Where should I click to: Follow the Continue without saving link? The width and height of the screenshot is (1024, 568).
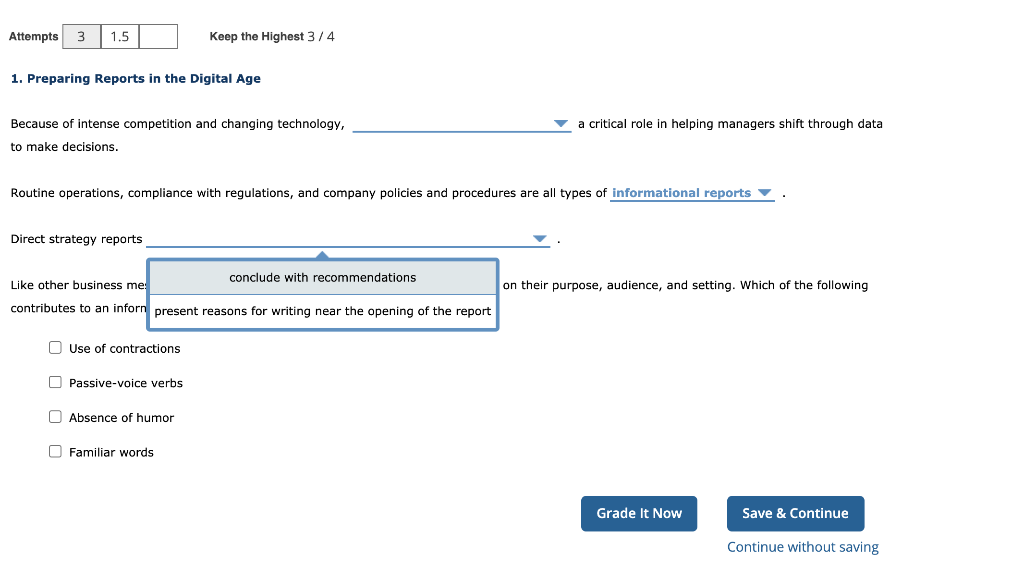click(x=803, y=547)
